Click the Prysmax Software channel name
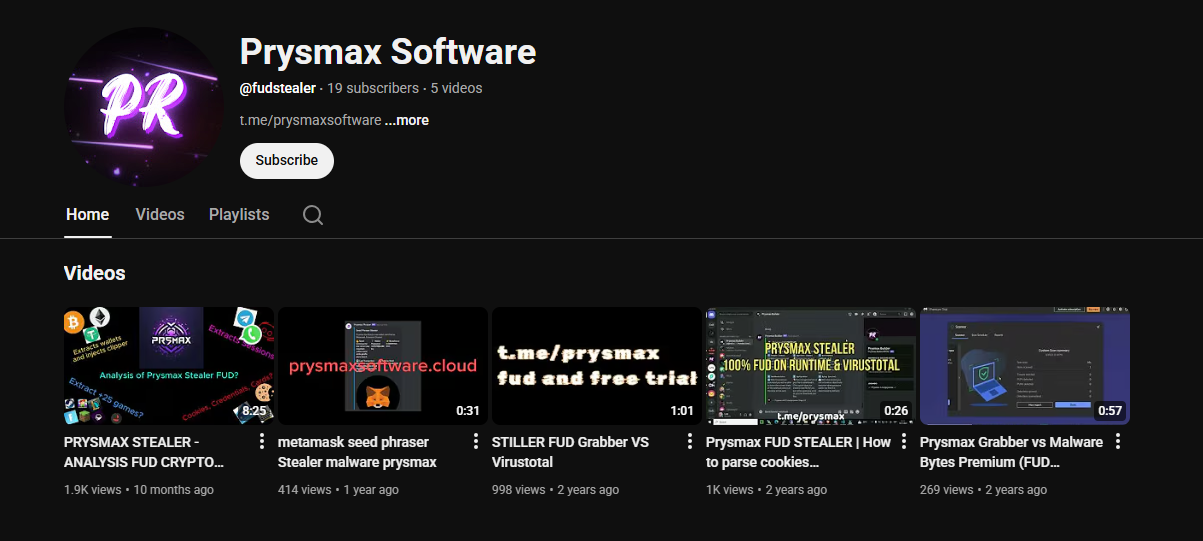 (388, 51)
